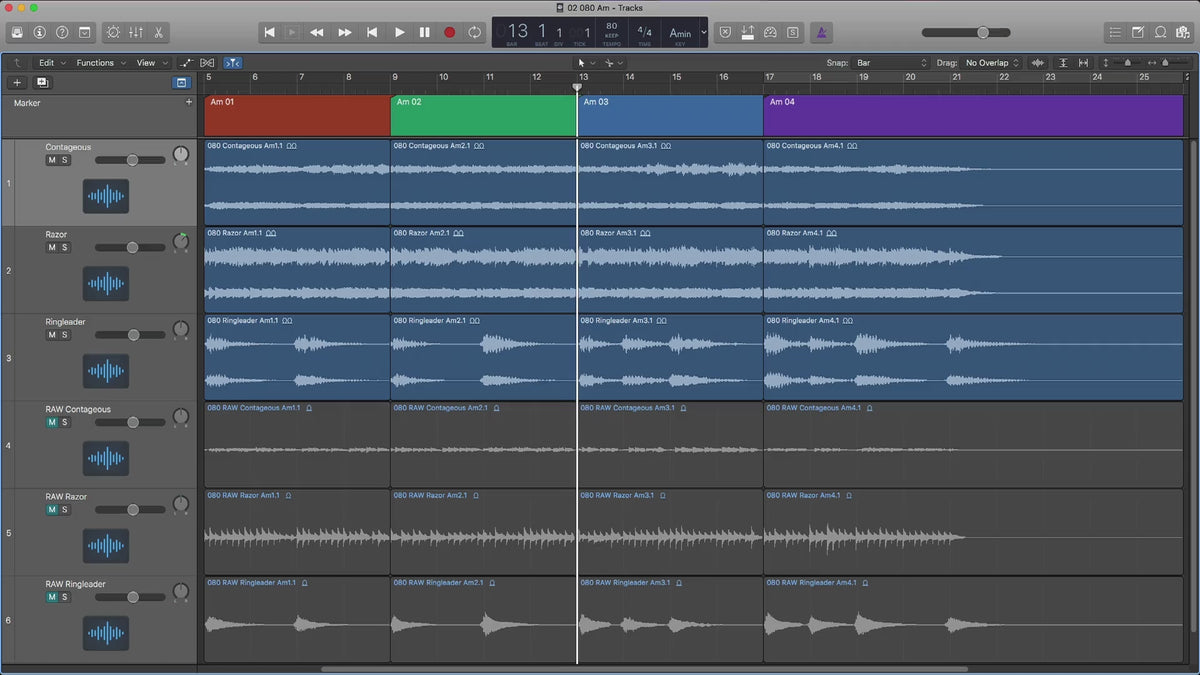
Task: Solo the Razor track
Action: coord(65,247)
